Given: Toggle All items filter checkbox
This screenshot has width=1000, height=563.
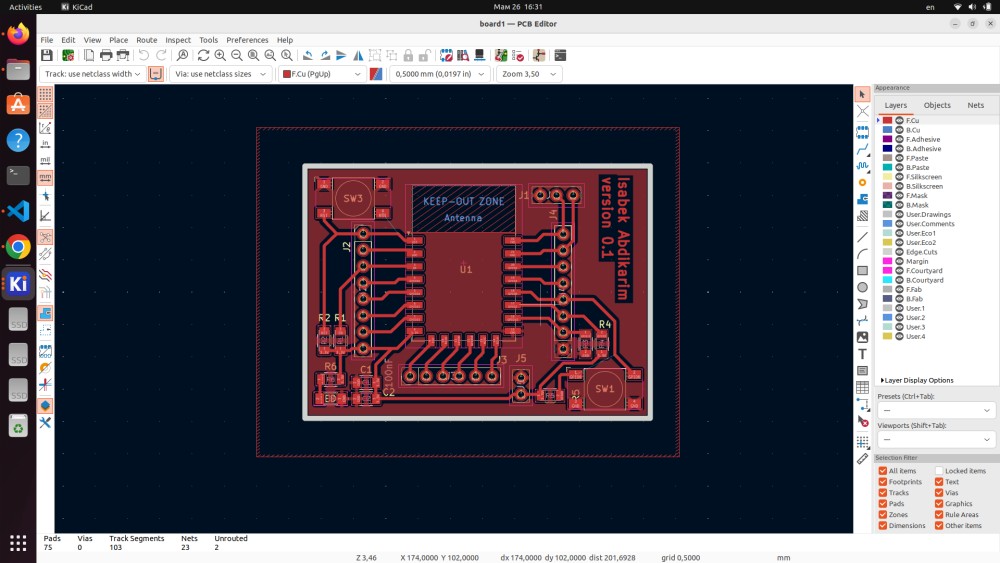Looking at the screenshot, I should 883,471.
